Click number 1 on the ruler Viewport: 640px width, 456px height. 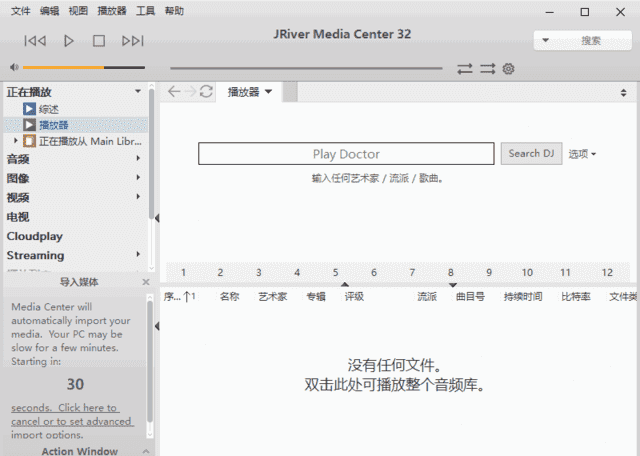point(183,272)
